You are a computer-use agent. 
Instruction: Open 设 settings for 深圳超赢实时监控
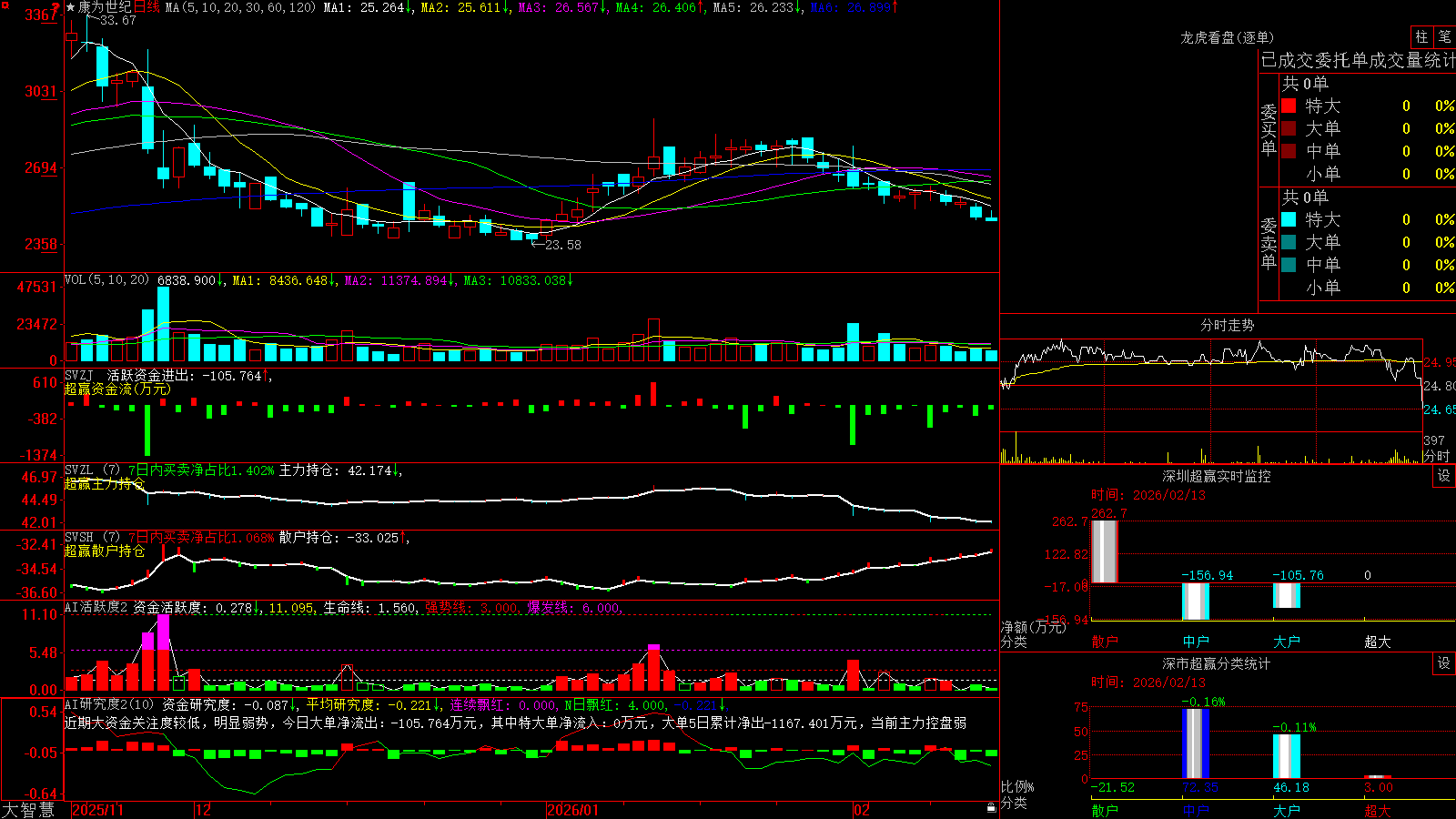[1444, 476]
